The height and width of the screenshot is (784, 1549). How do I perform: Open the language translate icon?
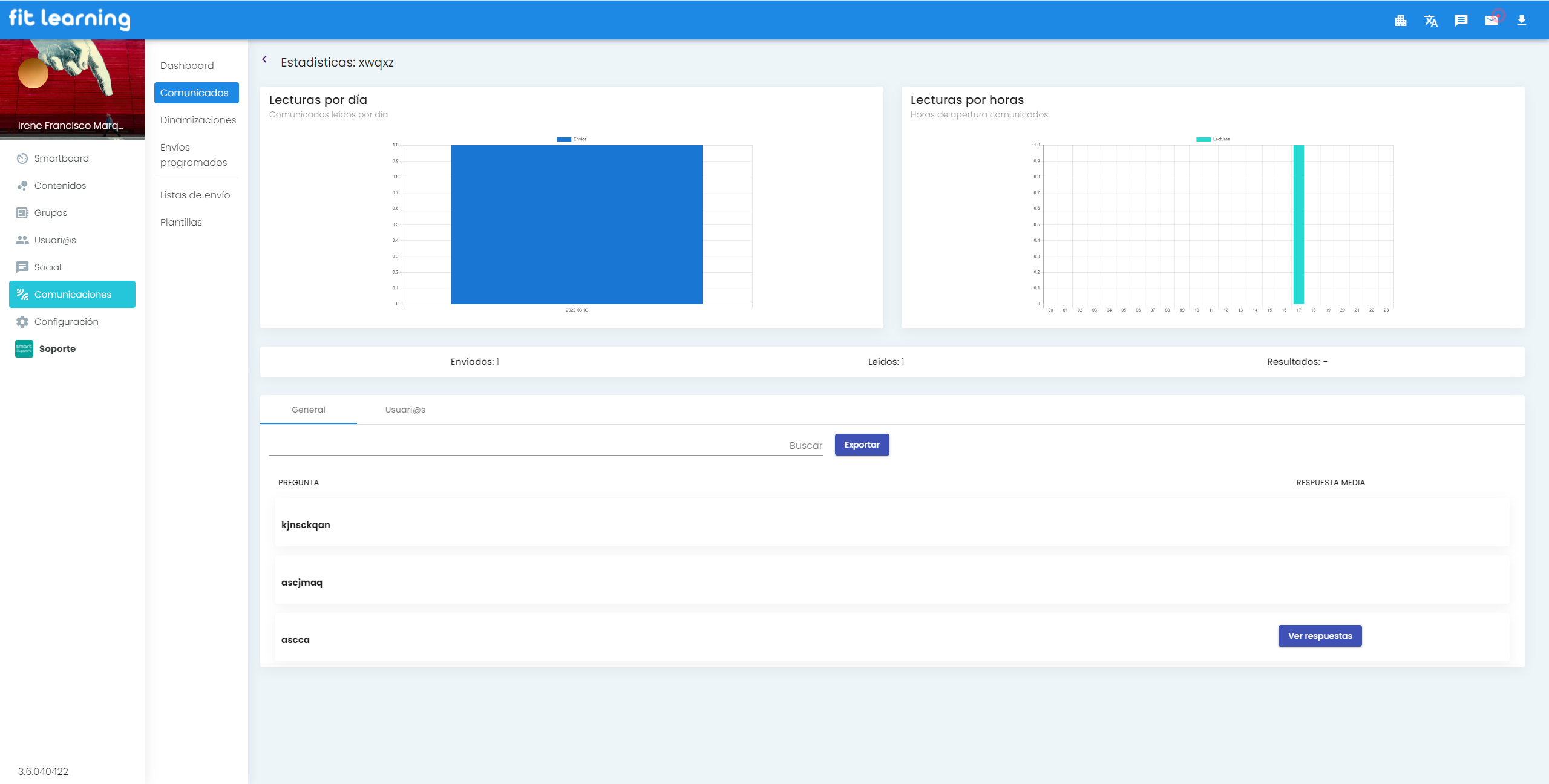point(1430,21)
